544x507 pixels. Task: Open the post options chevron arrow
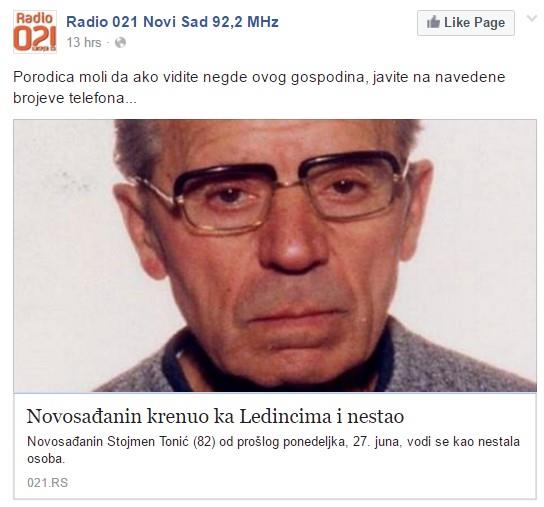click(x=532, y=18)
